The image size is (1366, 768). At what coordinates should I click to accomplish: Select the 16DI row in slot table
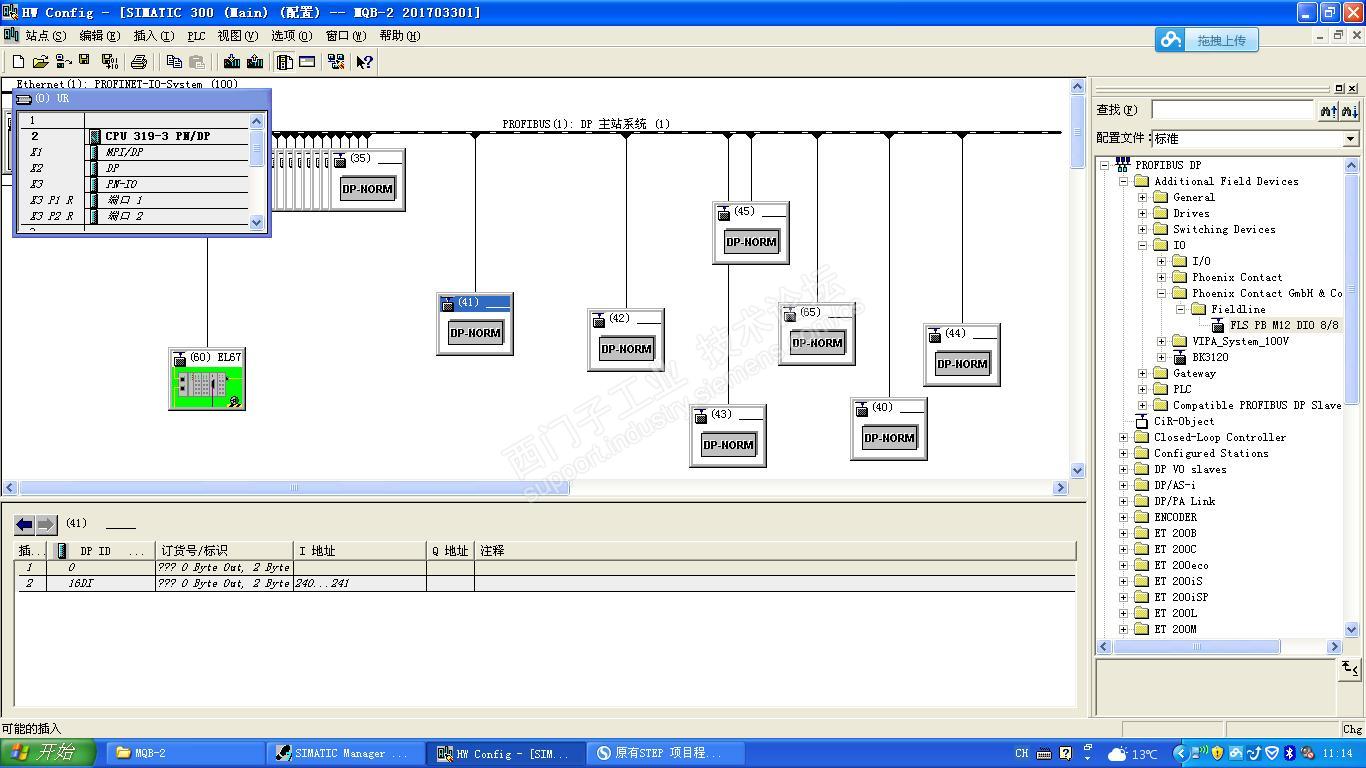(x=546, y=583)
